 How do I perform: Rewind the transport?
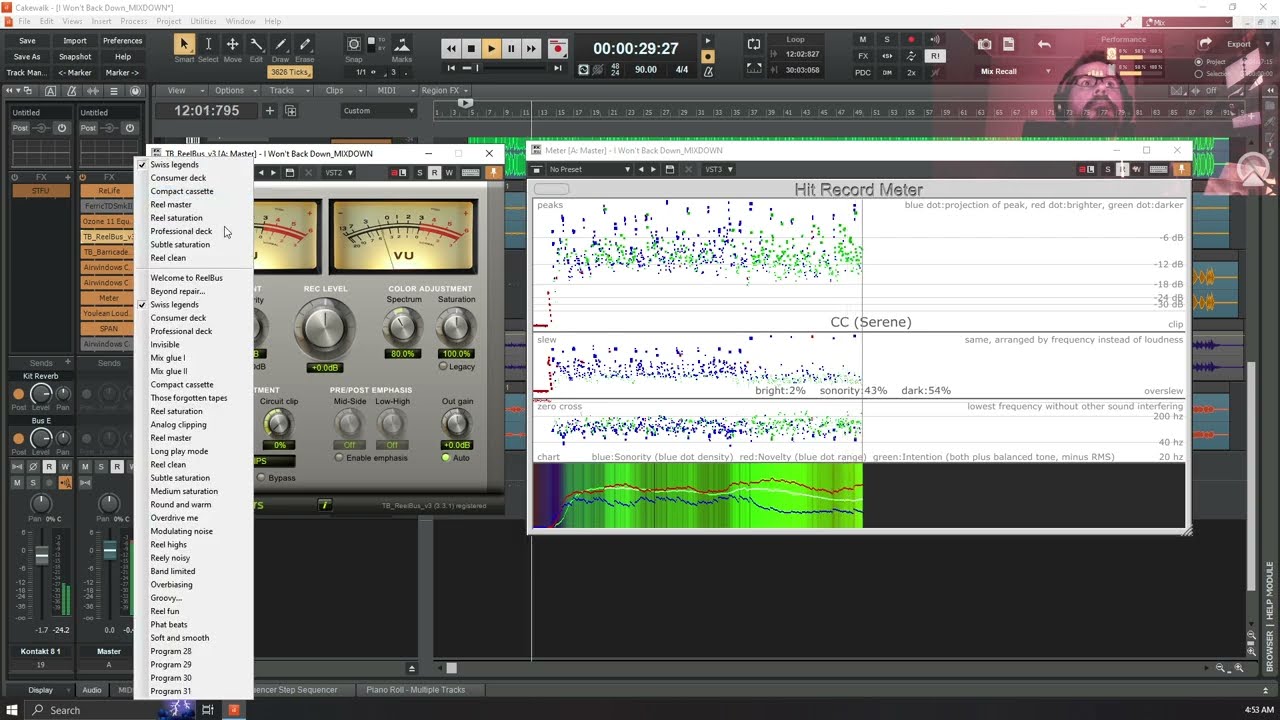(x=452, y=48)
